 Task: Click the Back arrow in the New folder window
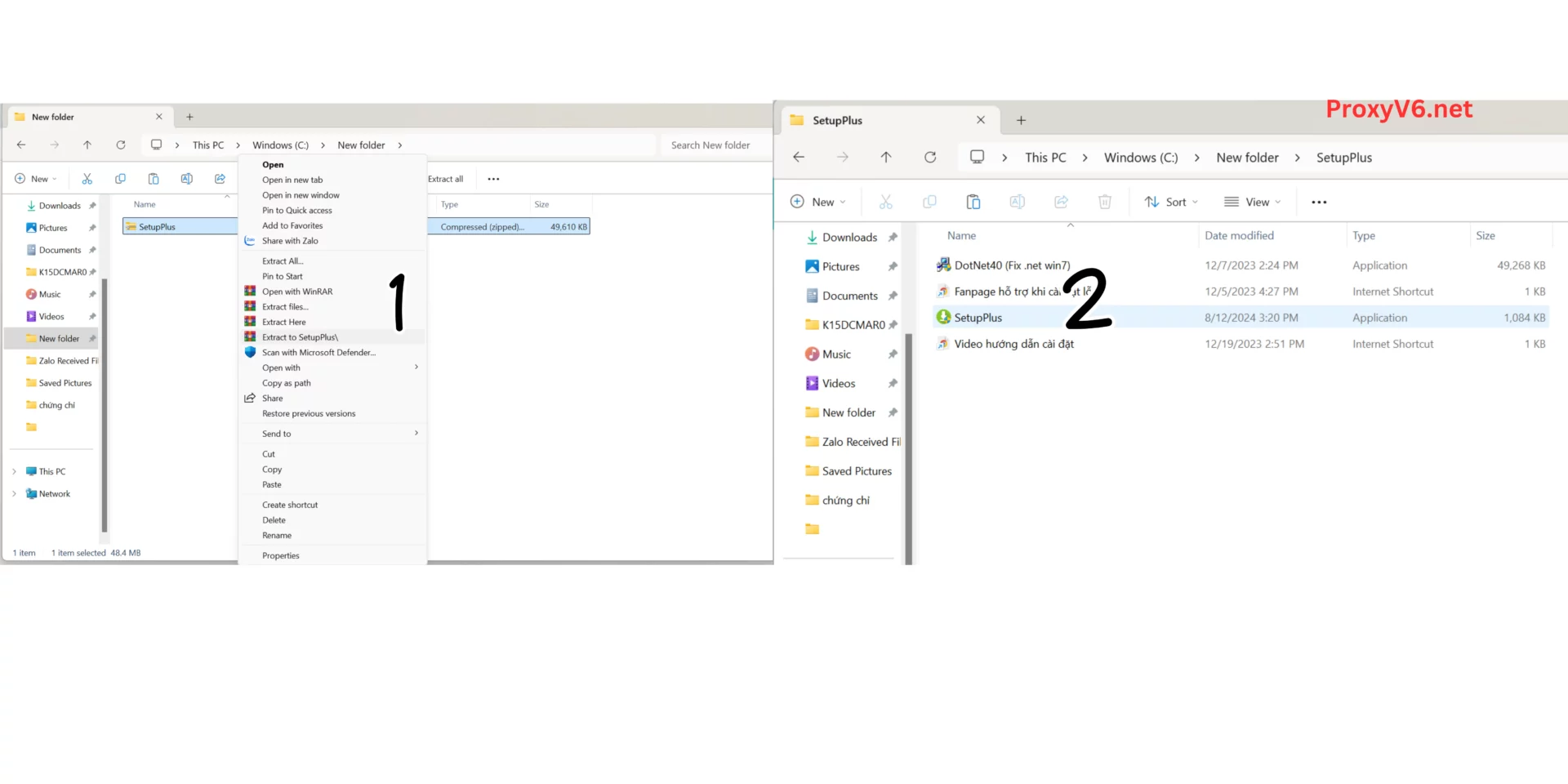(21, 145)
